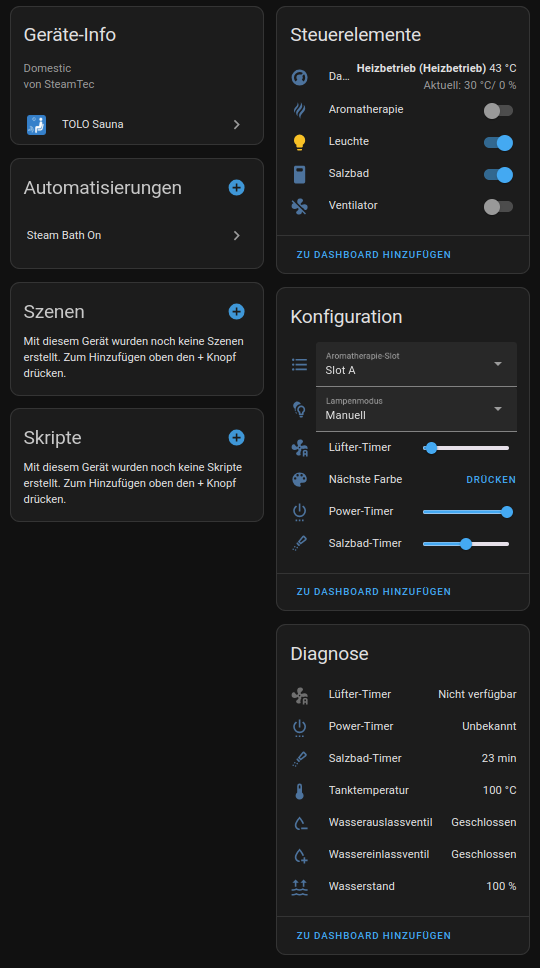Viewport: 540px width, 968px height.
Task: Open TOLO Sauna via its chevron
Action: [x=236, y=125]
